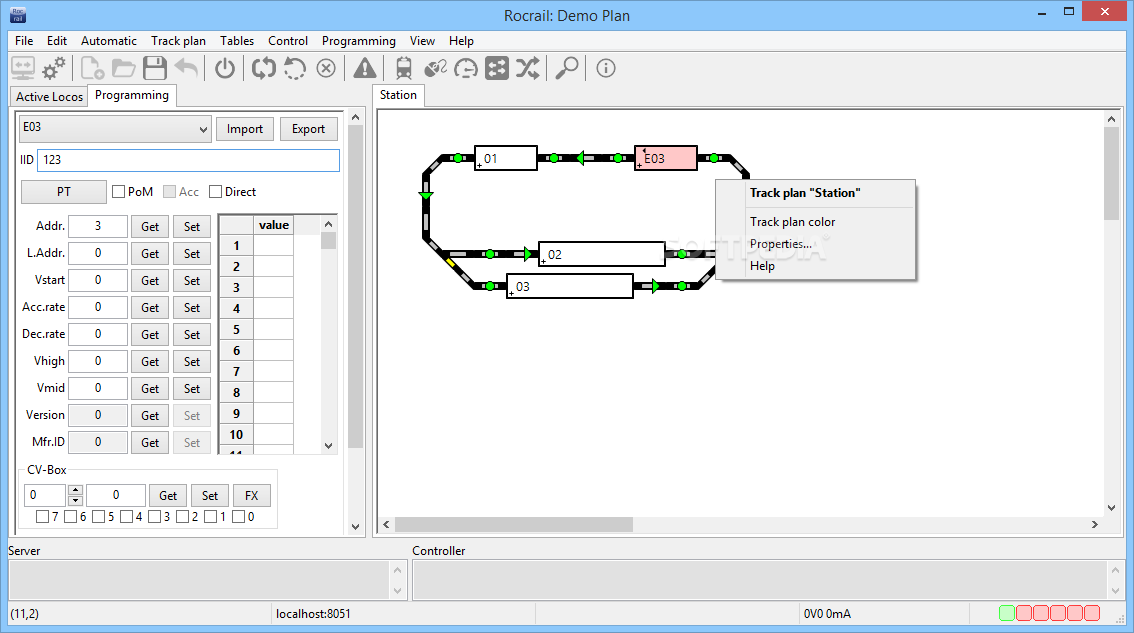Open the Rocrail settings gears icon

pos(54,69)
